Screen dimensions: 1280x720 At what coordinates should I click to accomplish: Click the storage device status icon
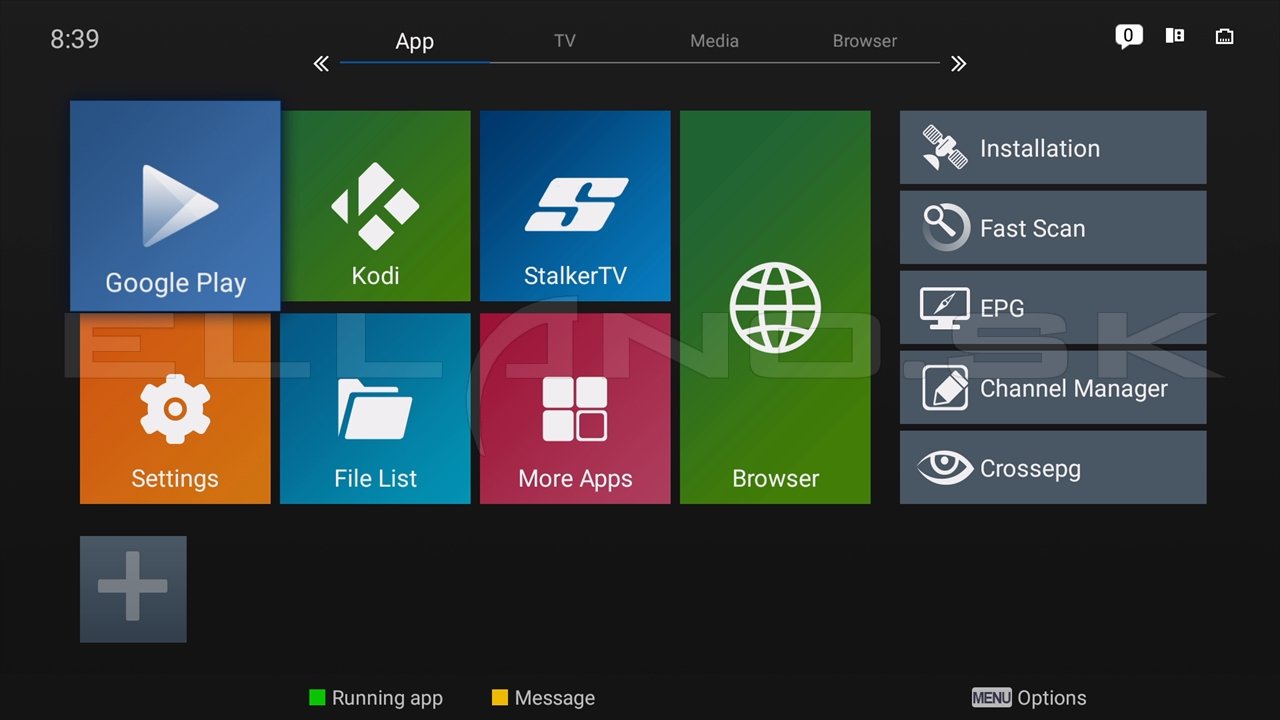[x=1175, y=36]
